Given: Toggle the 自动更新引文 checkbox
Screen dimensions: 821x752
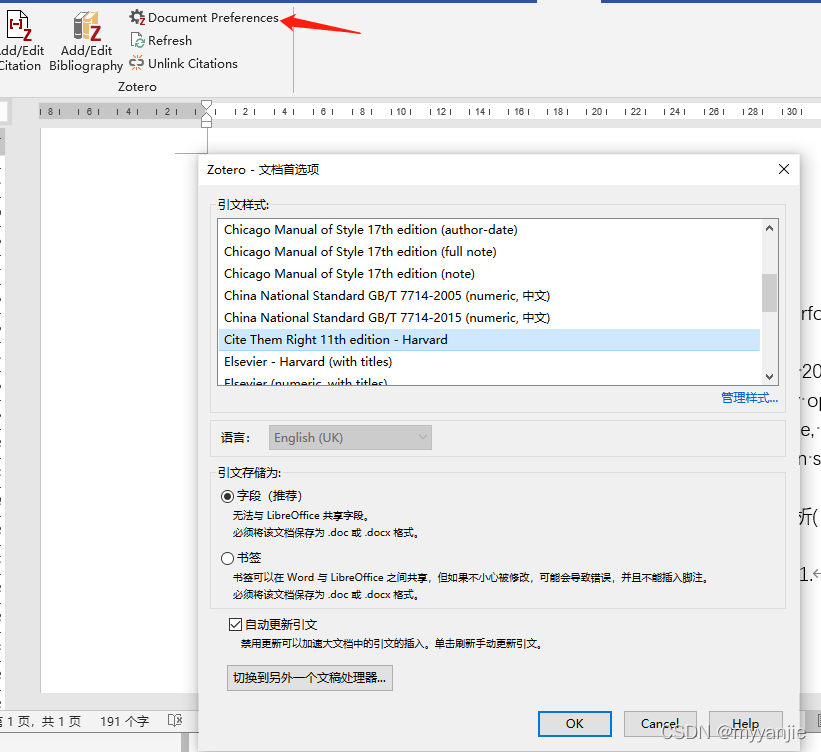Looking at the screenshot, I should pos(235,624).
